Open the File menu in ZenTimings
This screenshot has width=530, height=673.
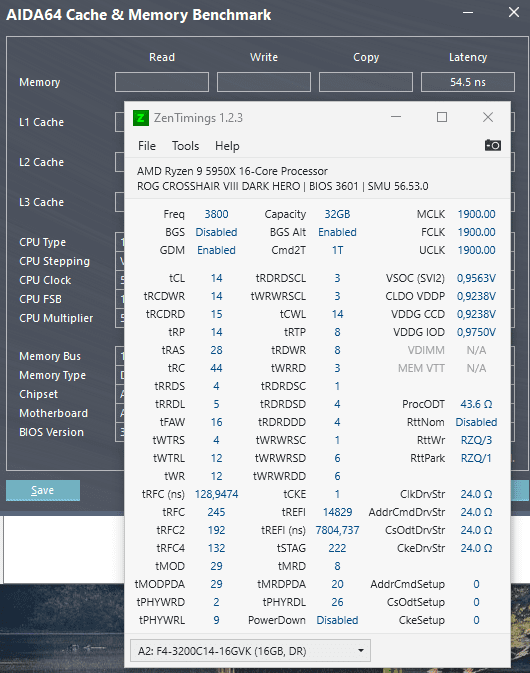click(147, 146)
